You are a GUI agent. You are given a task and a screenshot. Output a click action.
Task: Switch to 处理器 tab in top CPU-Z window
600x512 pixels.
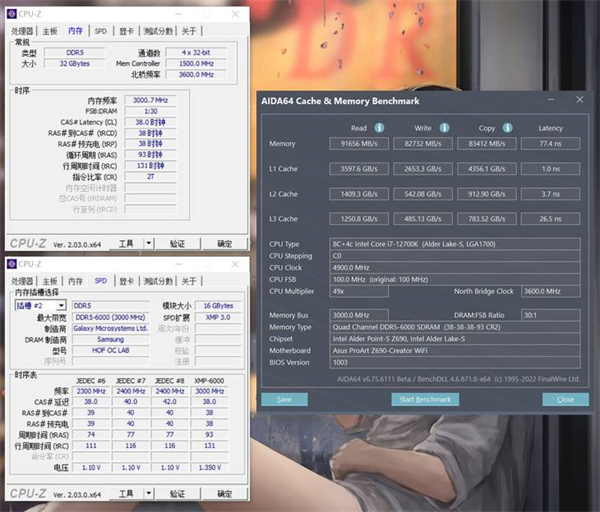(x=22, y=31)
